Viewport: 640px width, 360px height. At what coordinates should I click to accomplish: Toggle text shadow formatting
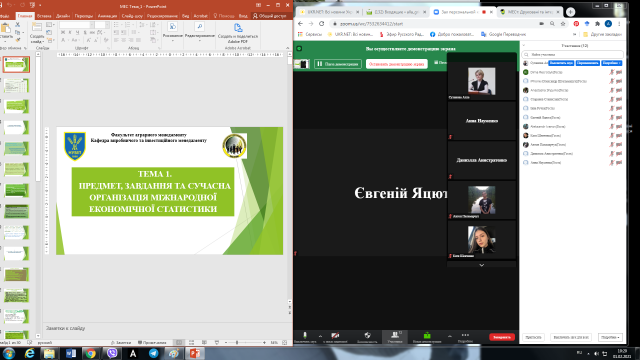pyautogui.click(x=84, y=32)
